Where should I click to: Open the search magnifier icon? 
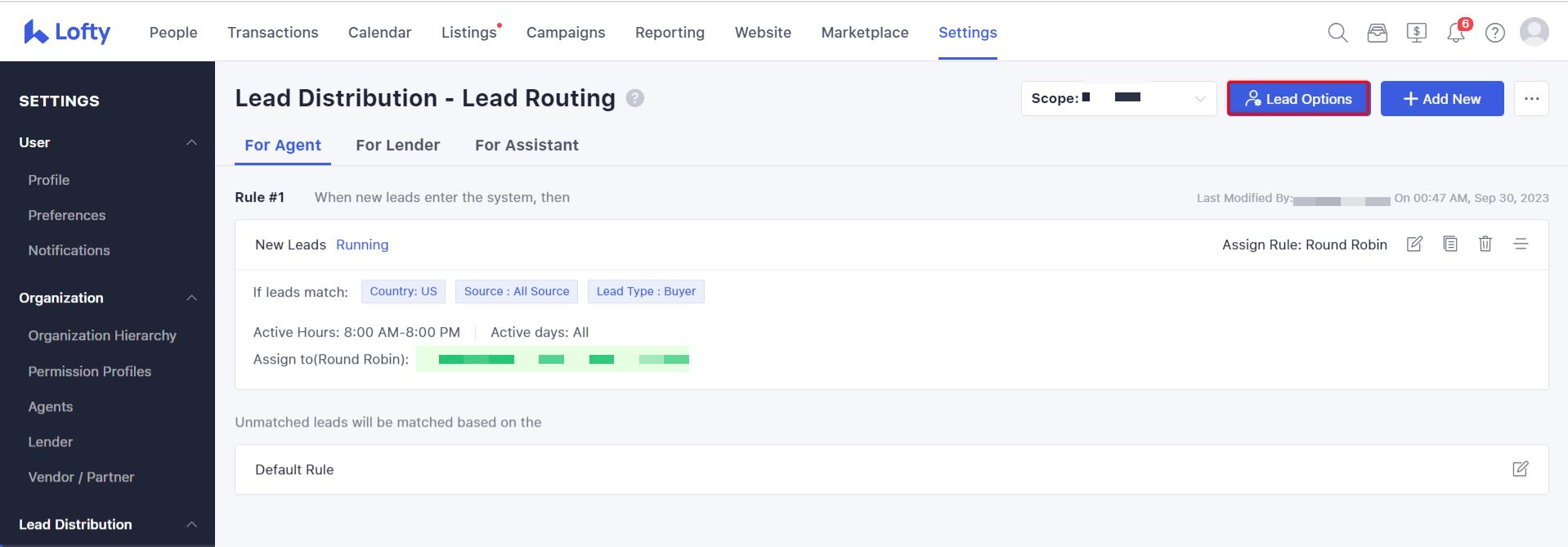pyautogui.click(x=1337, y=33)
